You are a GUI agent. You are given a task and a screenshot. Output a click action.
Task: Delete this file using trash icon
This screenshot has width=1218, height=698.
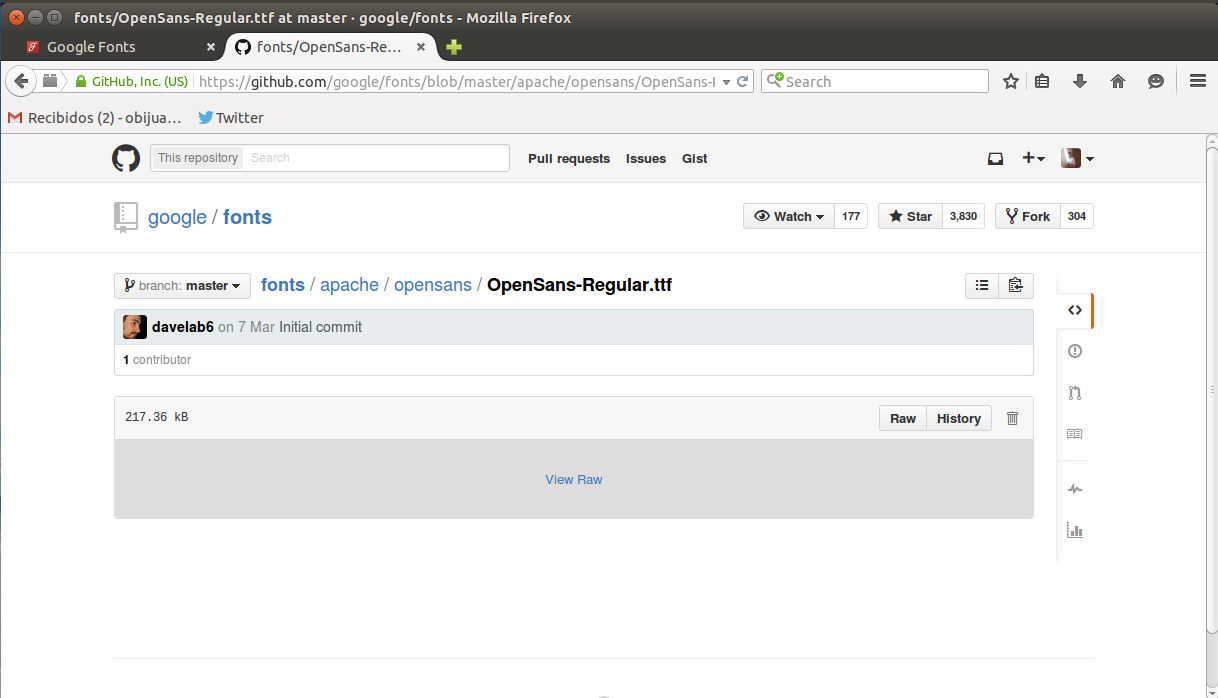pyautogui.click(x=1012, y=418)
